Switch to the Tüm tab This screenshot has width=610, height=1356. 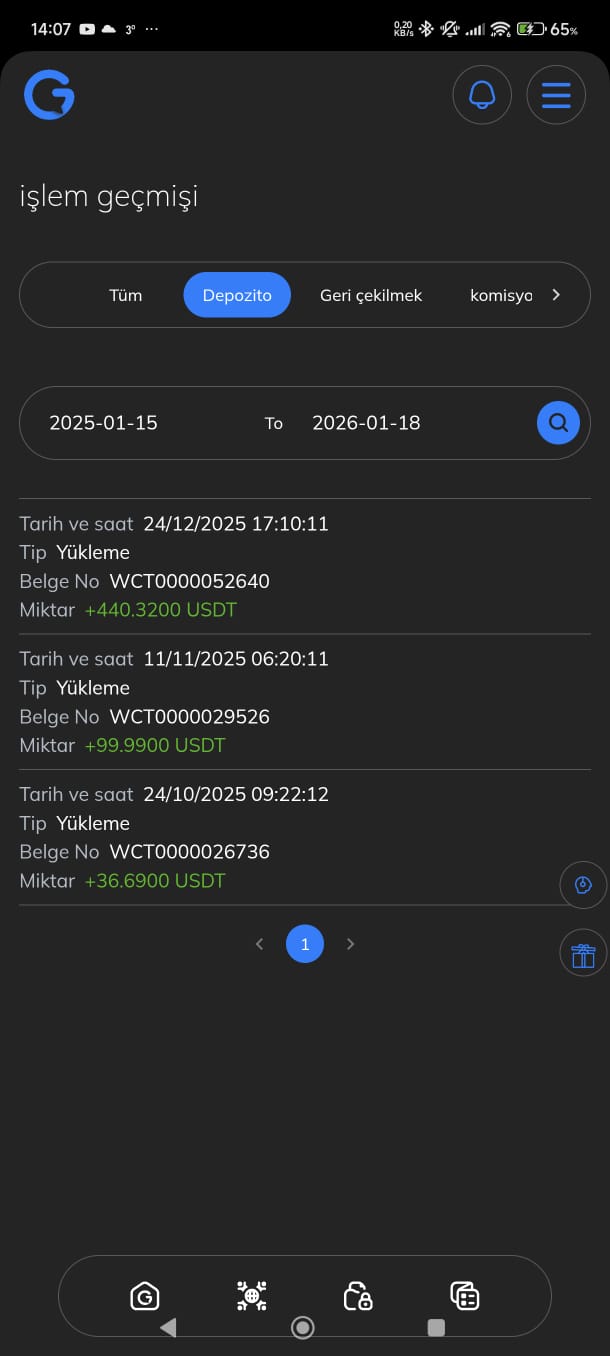(x=126, y=295)
